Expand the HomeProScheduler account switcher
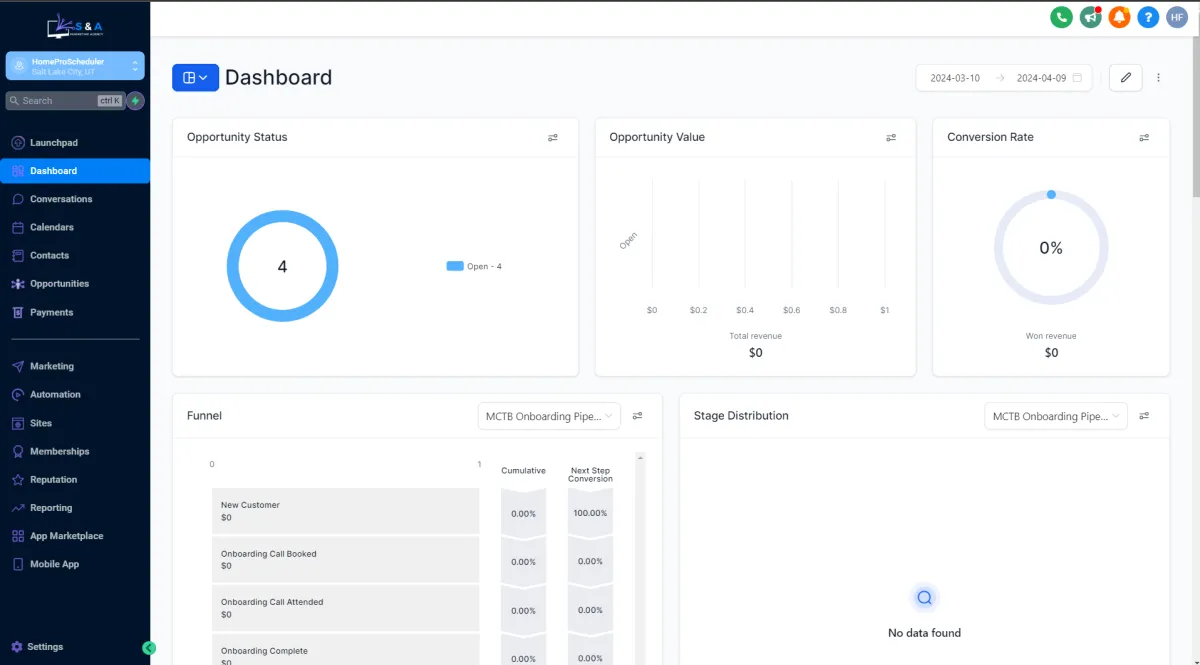This screenshot has width=1200, height=665. (75, 66)
